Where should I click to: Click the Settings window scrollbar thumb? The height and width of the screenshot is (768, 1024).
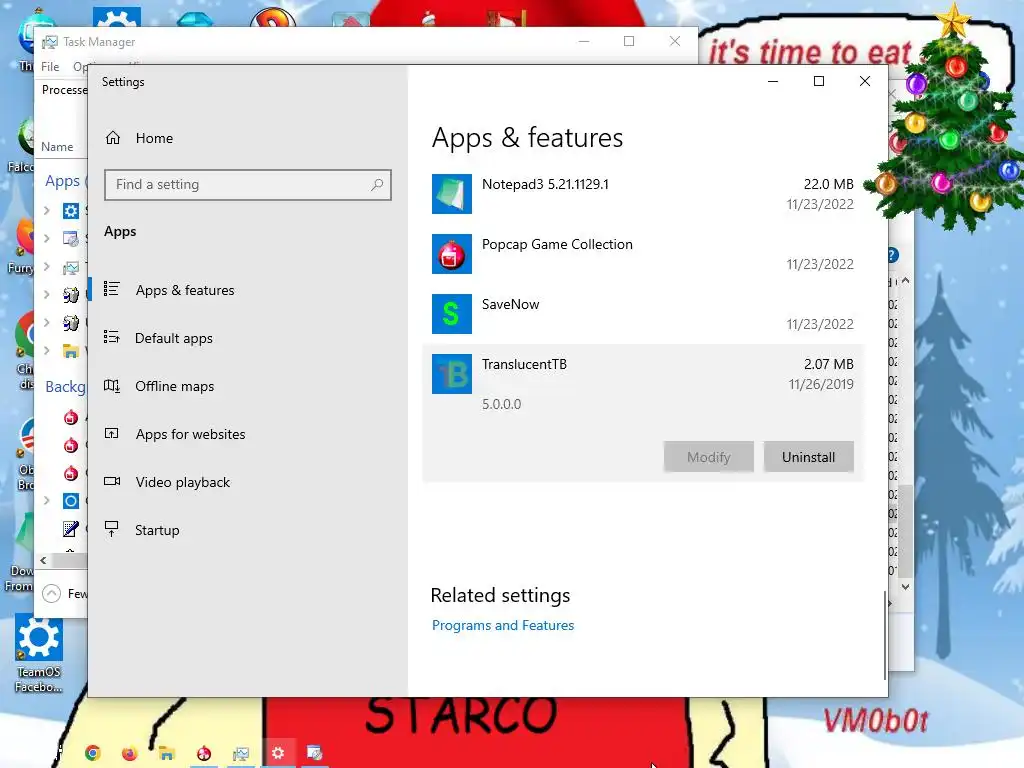click(x=885, y=635)
